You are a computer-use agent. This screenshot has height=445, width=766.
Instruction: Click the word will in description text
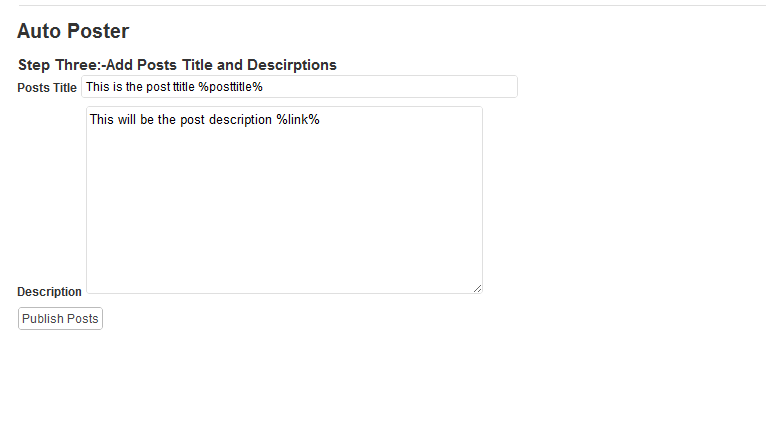tap(127, 120)
